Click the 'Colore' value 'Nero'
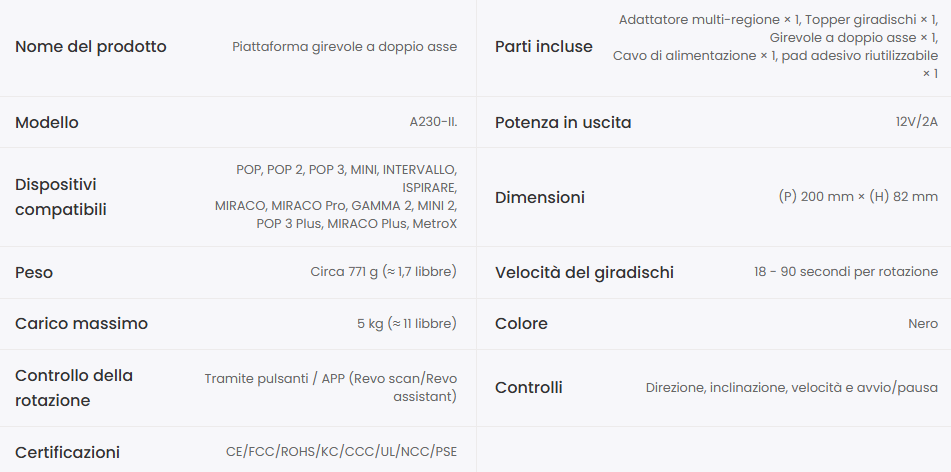The width and height of the screenshot is (951, 472). [x=923, y=323]
